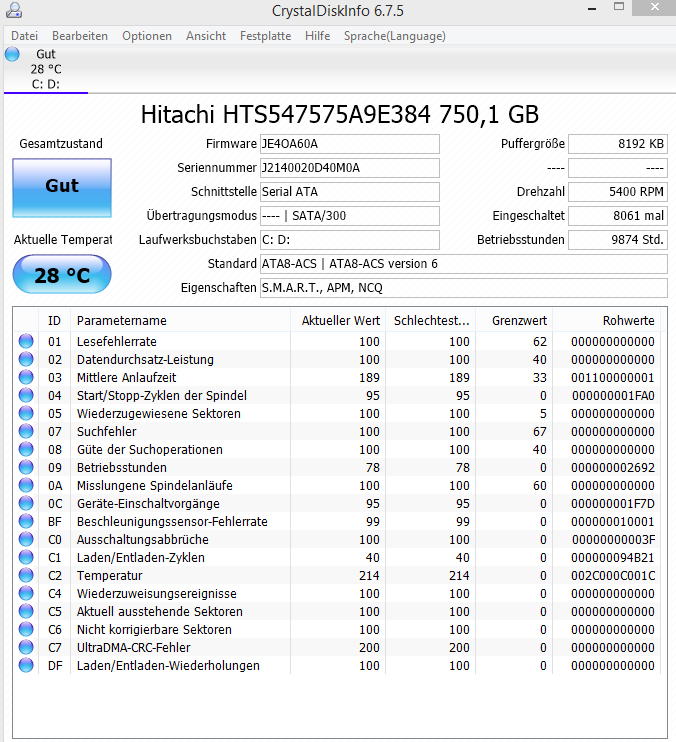Click raw value 001100000001
Screen dimensions: 676x742
pos(613,378)
